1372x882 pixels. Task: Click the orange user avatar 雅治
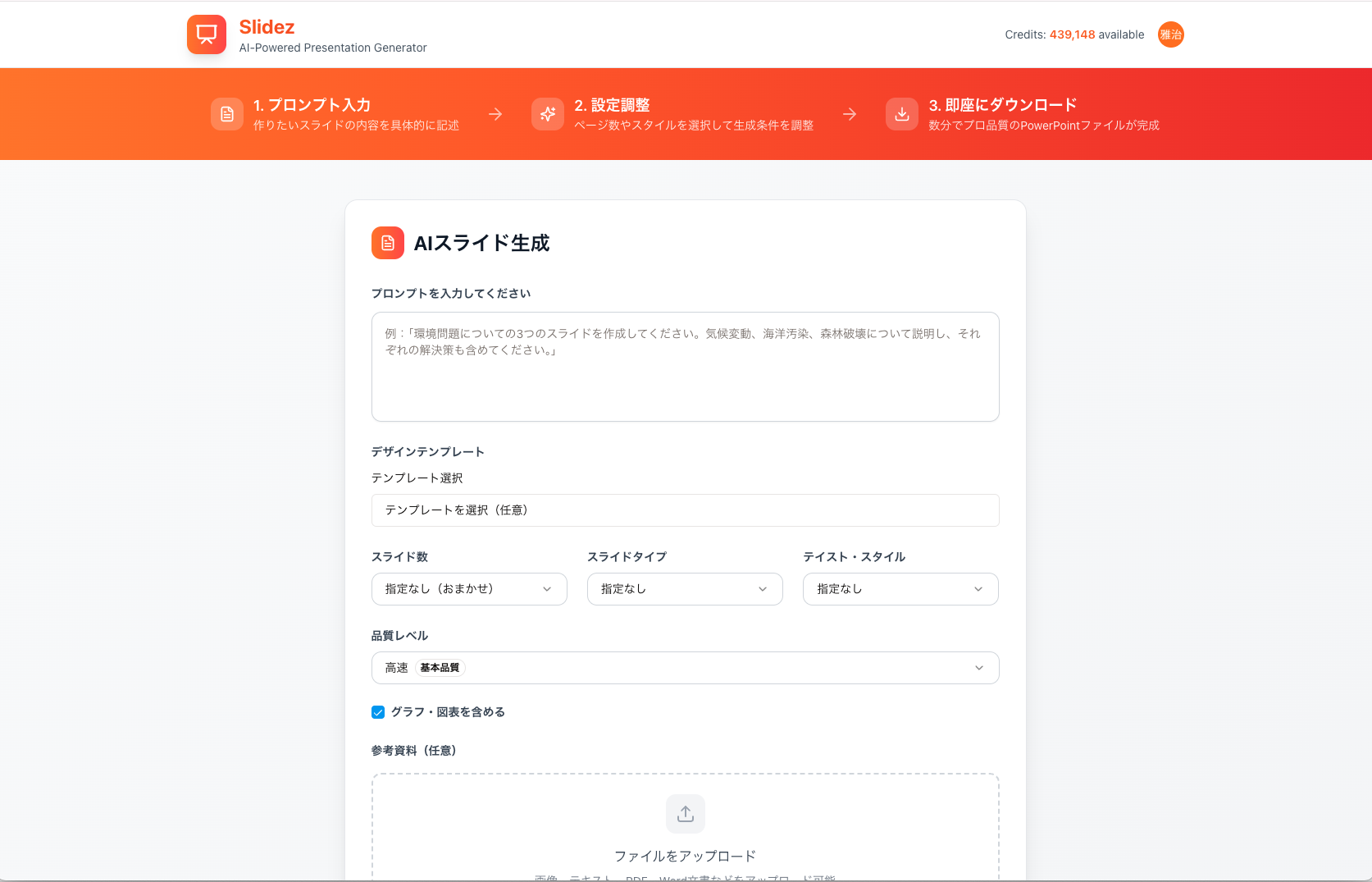[1170, 34]
